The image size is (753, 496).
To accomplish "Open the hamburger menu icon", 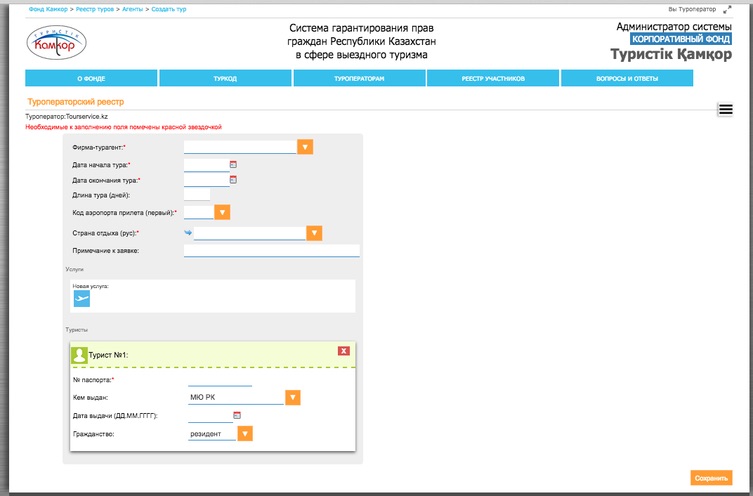I will click(x=726, y=110).
